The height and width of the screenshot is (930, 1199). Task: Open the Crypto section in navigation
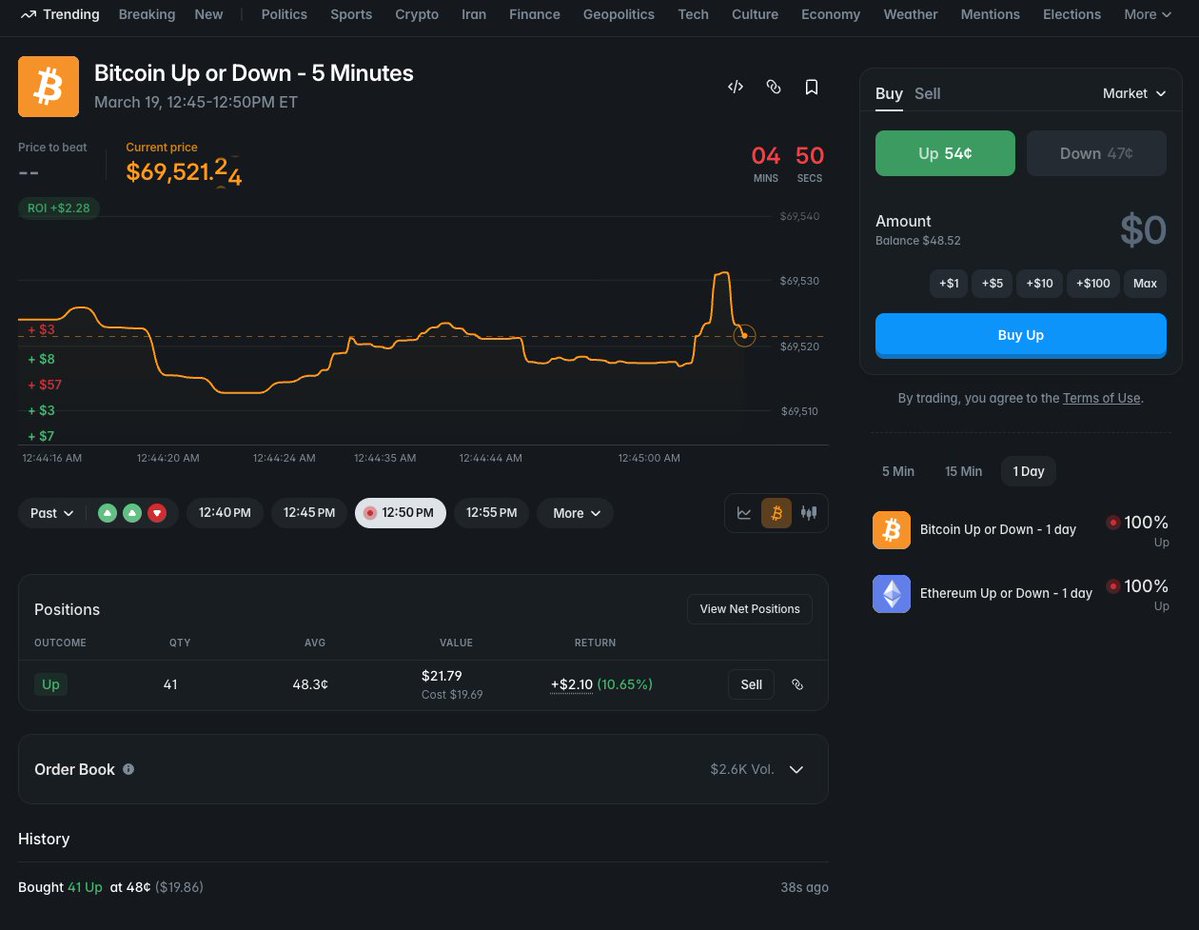[x=416, y=14]
